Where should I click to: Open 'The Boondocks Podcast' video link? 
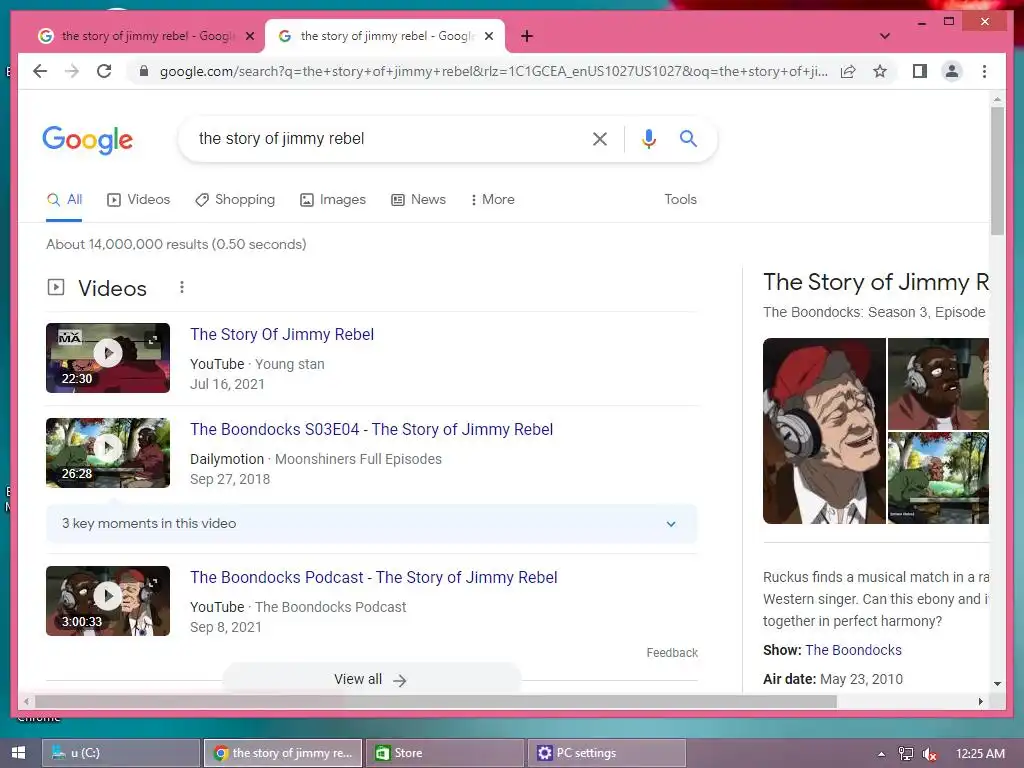(x=374, y=578)
